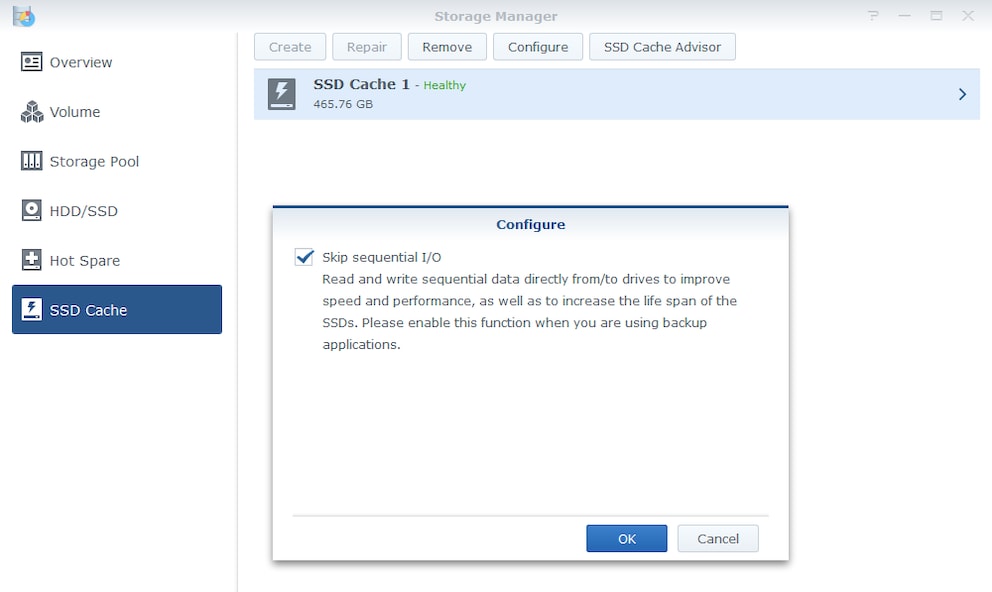Click the Hot Spare plus icon
Viewport: 992px width, 592px height.
point(32,260)
